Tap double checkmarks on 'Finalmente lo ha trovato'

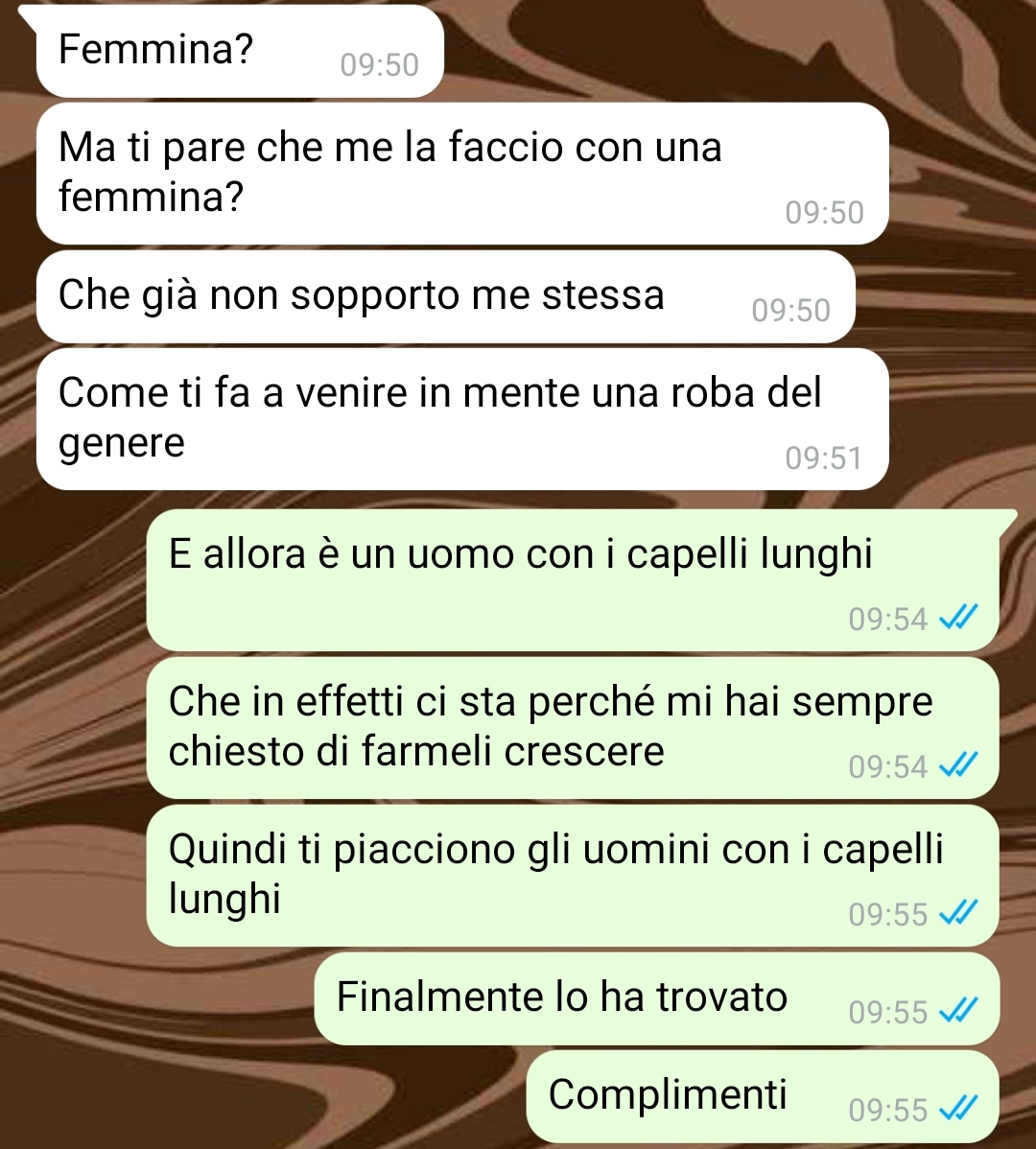[958, 1011]
